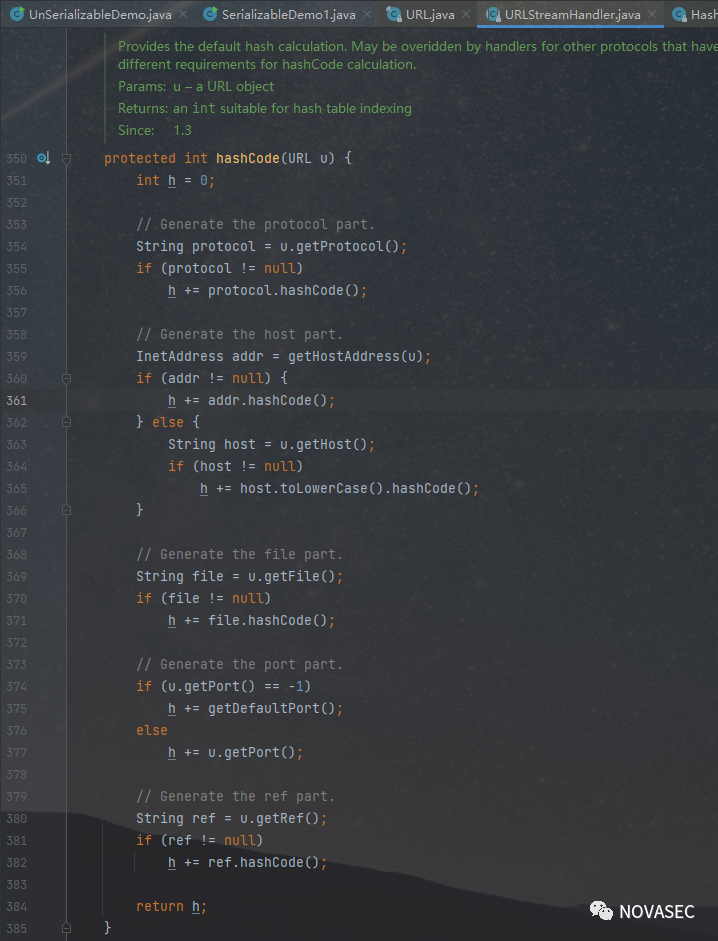Click the Javadoc 'Params: u – a URL object' line
Screen dimensions: 718x941
(196, 86)
